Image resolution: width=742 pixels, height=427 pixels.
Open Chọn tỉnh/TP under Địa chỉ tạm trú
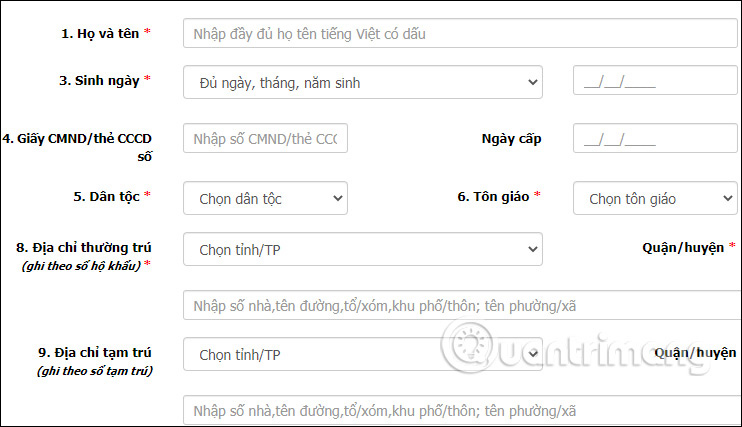[x=362, y=354]
